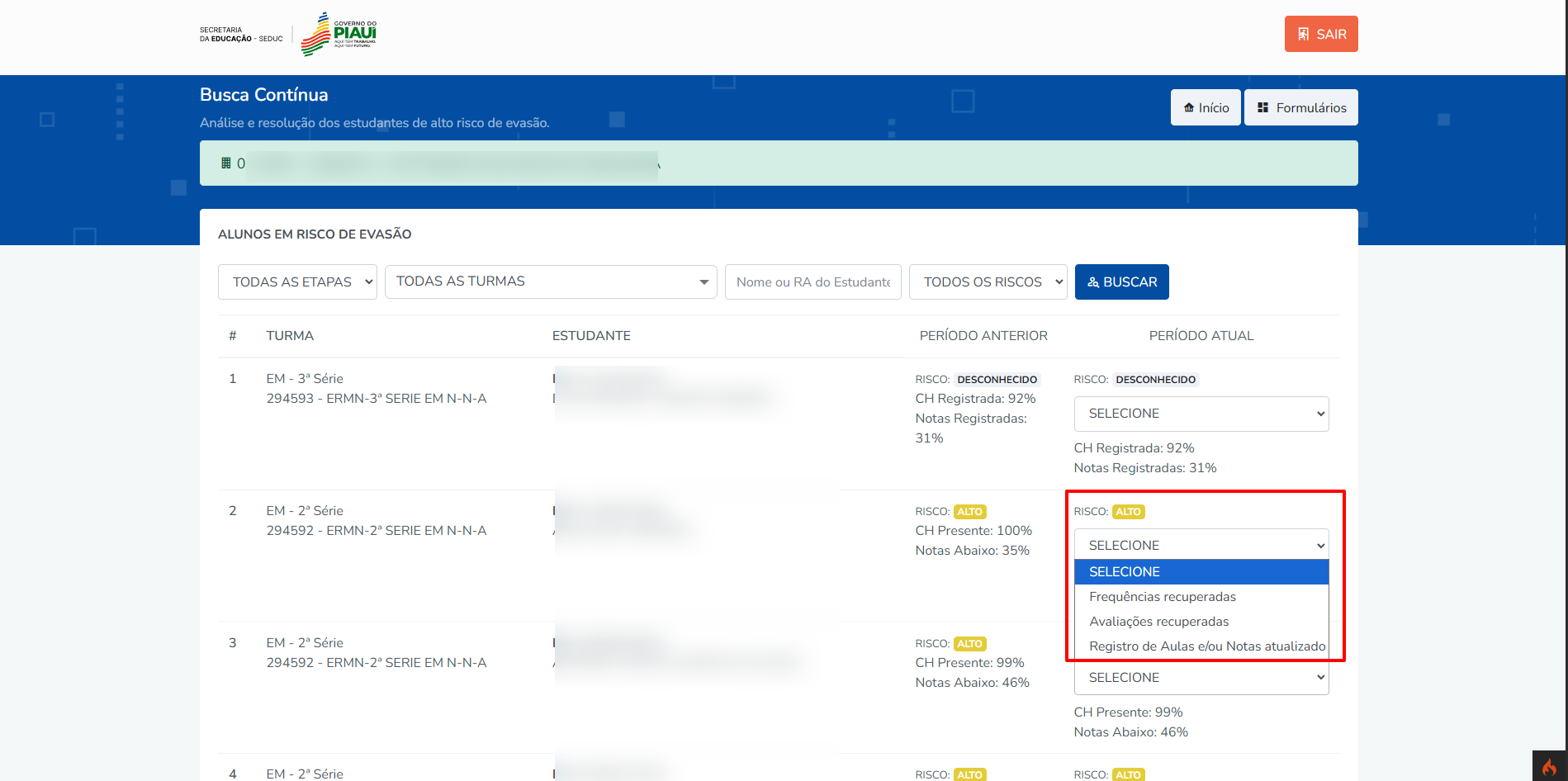The width and height of the screenshot is (1568, 781).
Task: Open SELECIONE dropdown for student row 3
Action: (1201, 678)
